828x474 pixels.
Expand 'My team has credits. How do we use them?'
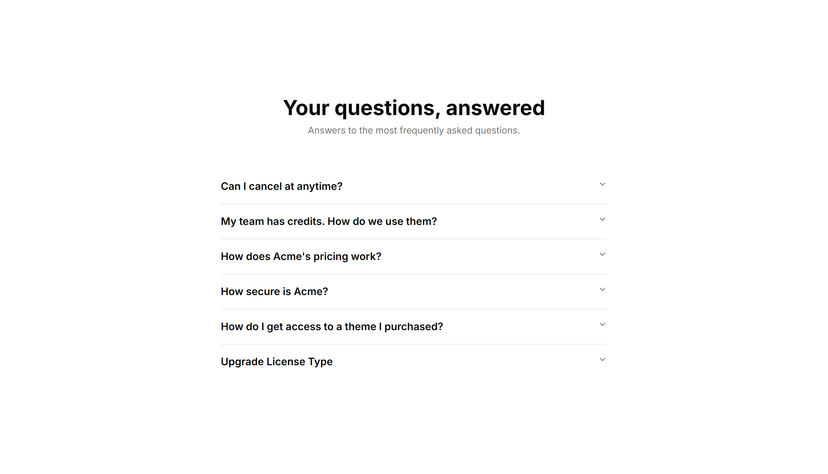tap(413, 222)
